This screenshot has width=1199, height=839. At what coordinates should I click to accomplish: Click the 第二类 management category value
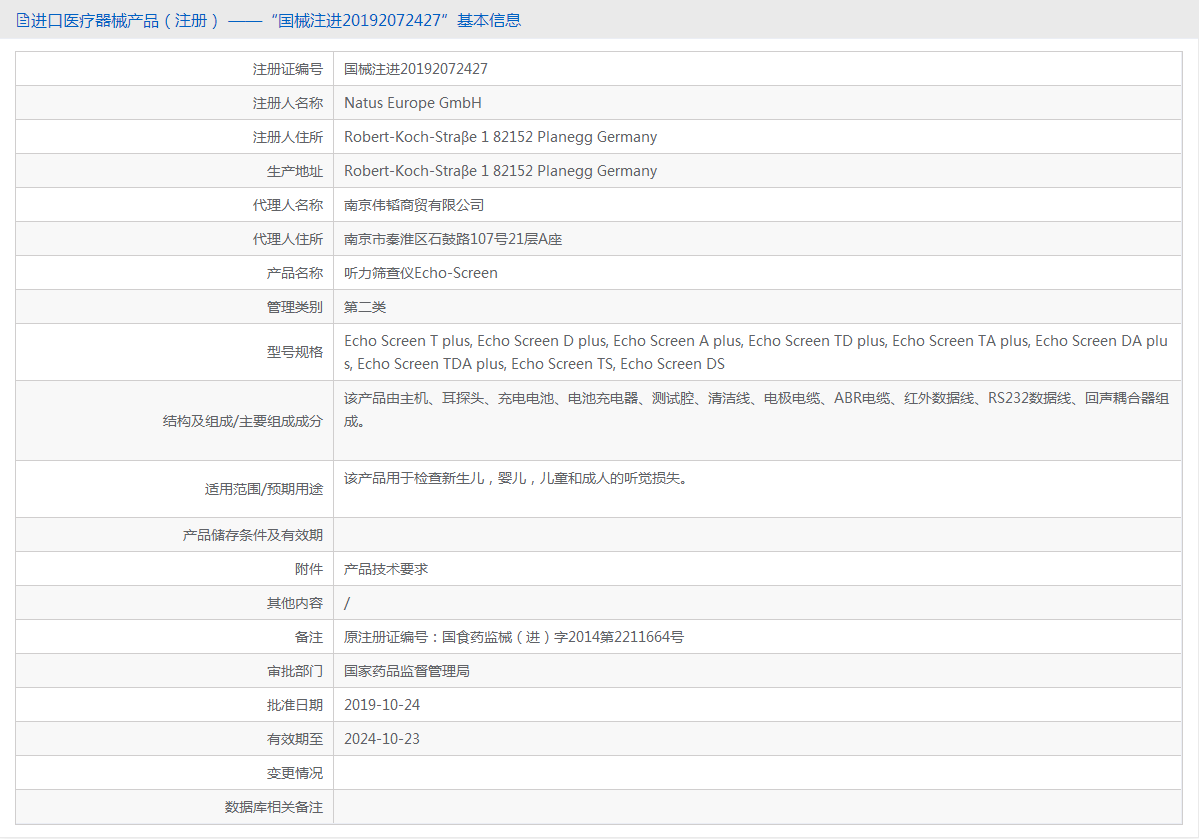tap(365, 307)
